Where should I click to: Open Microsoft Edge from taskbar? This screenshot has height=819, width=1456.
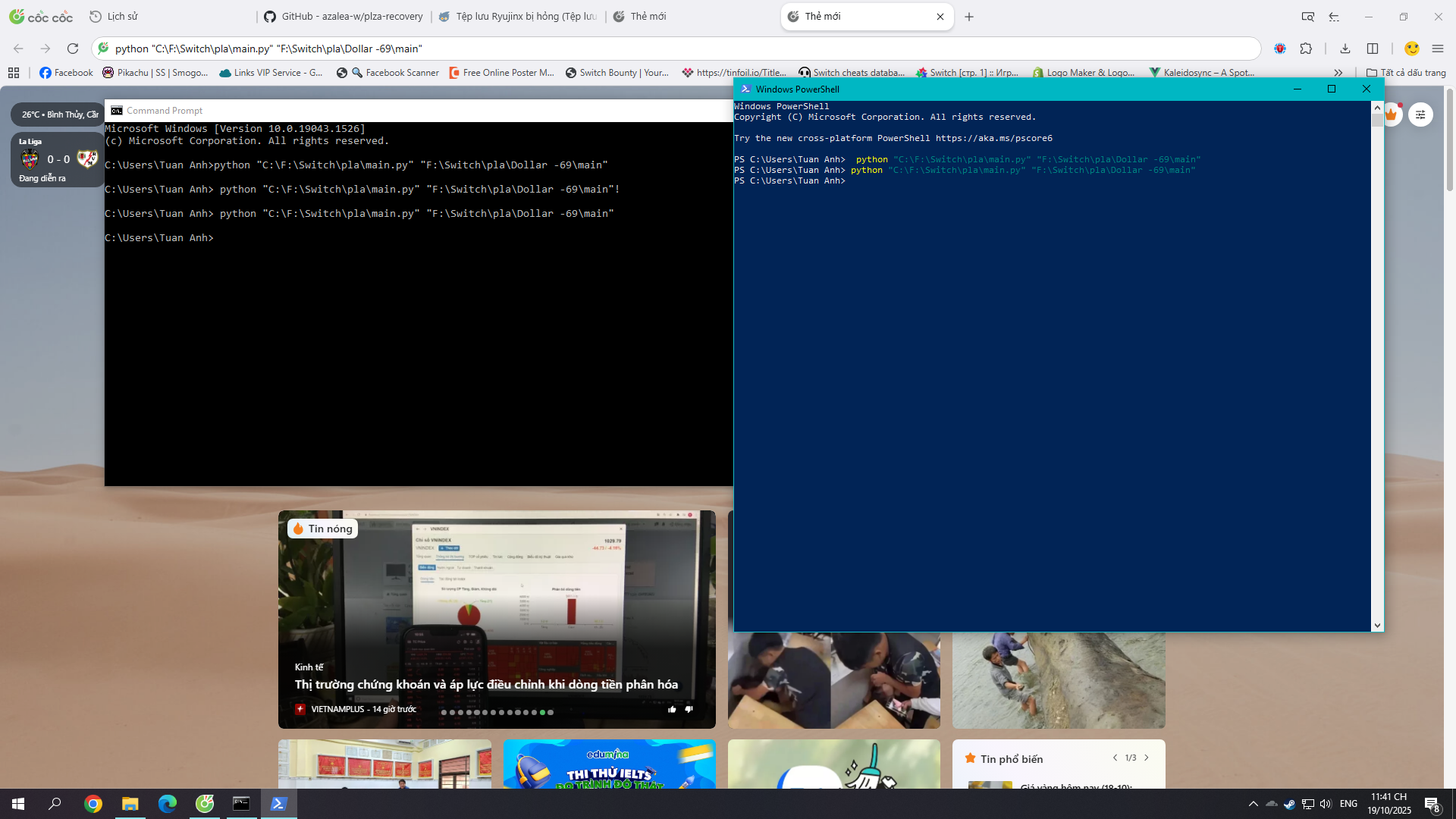pyautogui.click(x=168, y=804)
